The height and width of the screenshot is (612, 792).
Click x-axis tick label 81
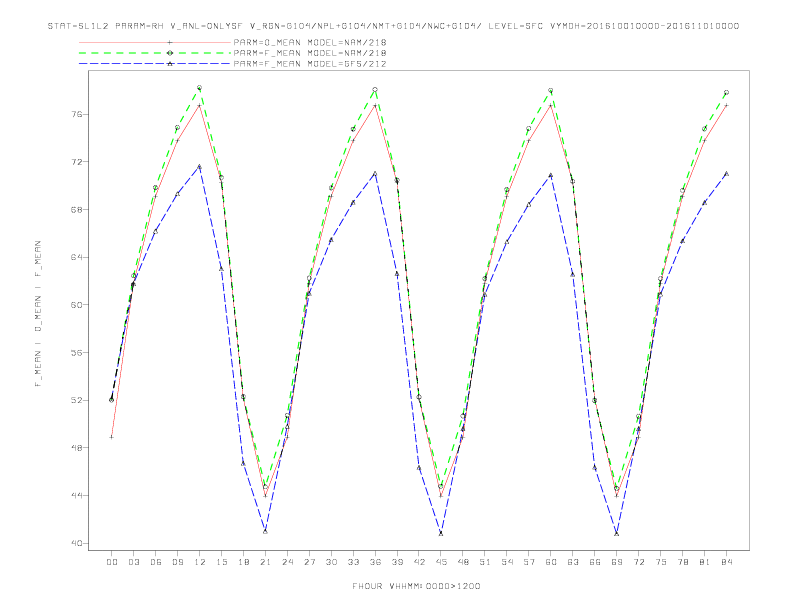[x=705, y=562]
